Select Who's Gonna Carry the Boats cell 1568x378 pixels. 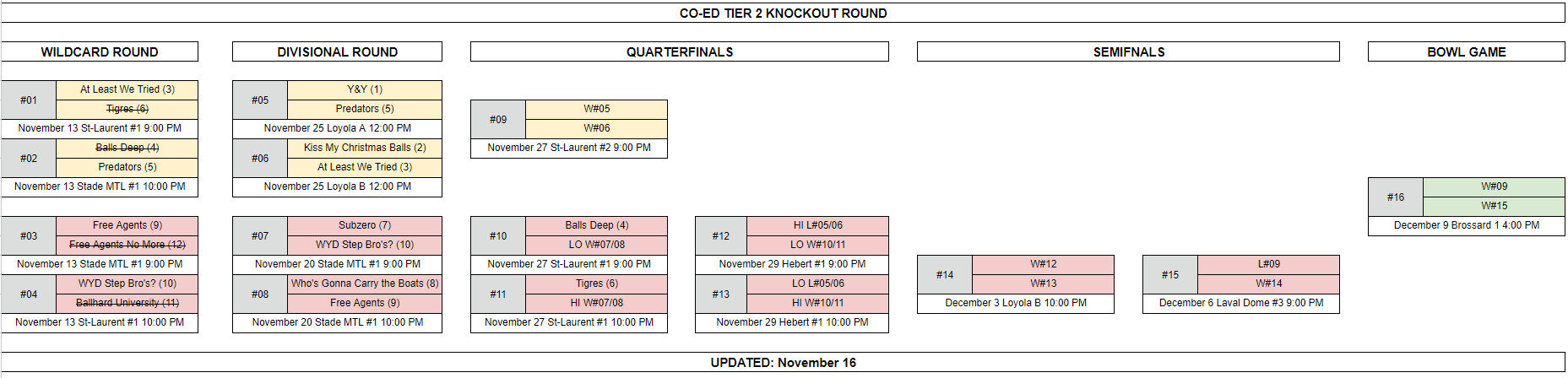(x=365, y=283)
